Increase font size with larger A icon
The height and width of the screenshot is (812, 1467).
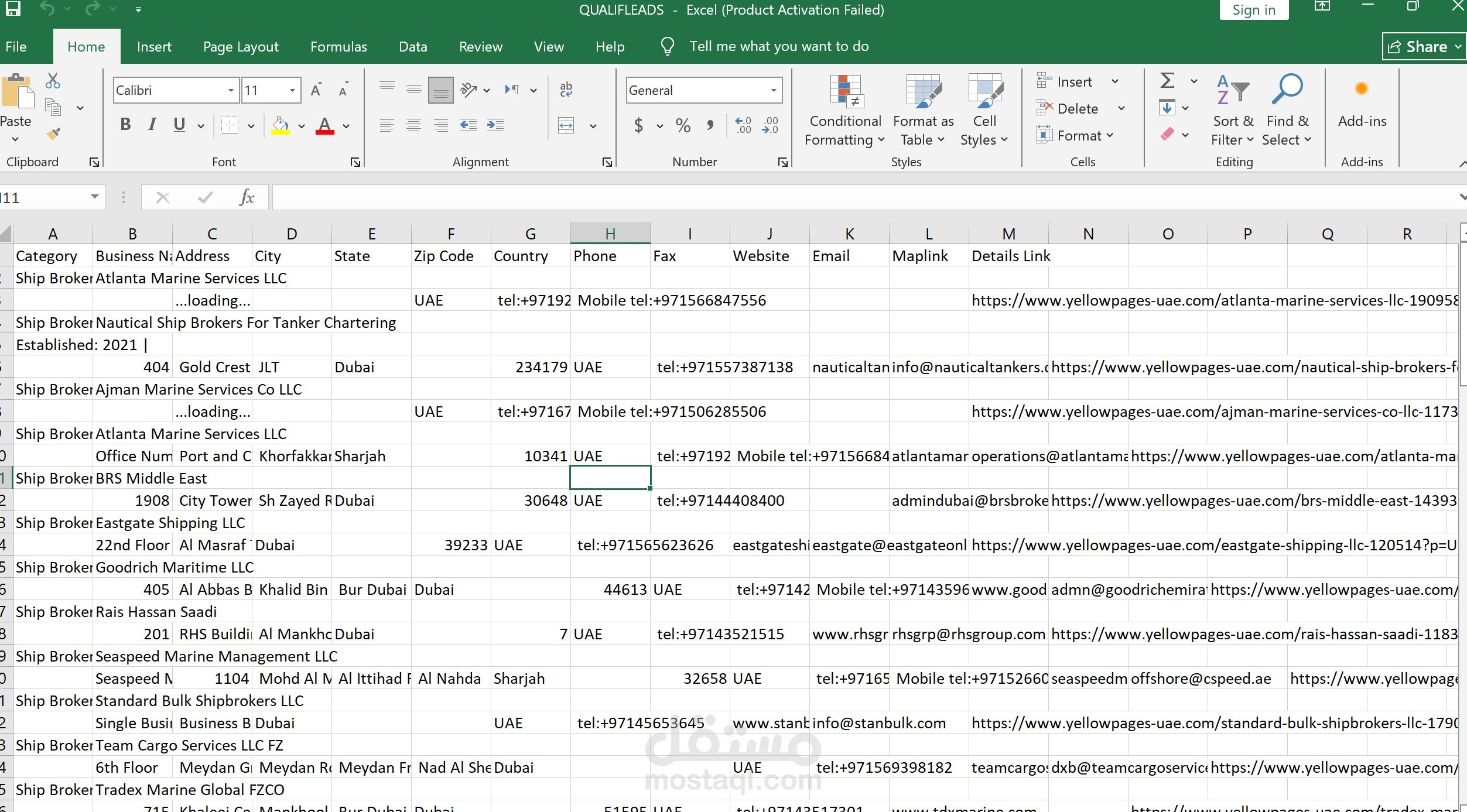(x=316, y=90)
